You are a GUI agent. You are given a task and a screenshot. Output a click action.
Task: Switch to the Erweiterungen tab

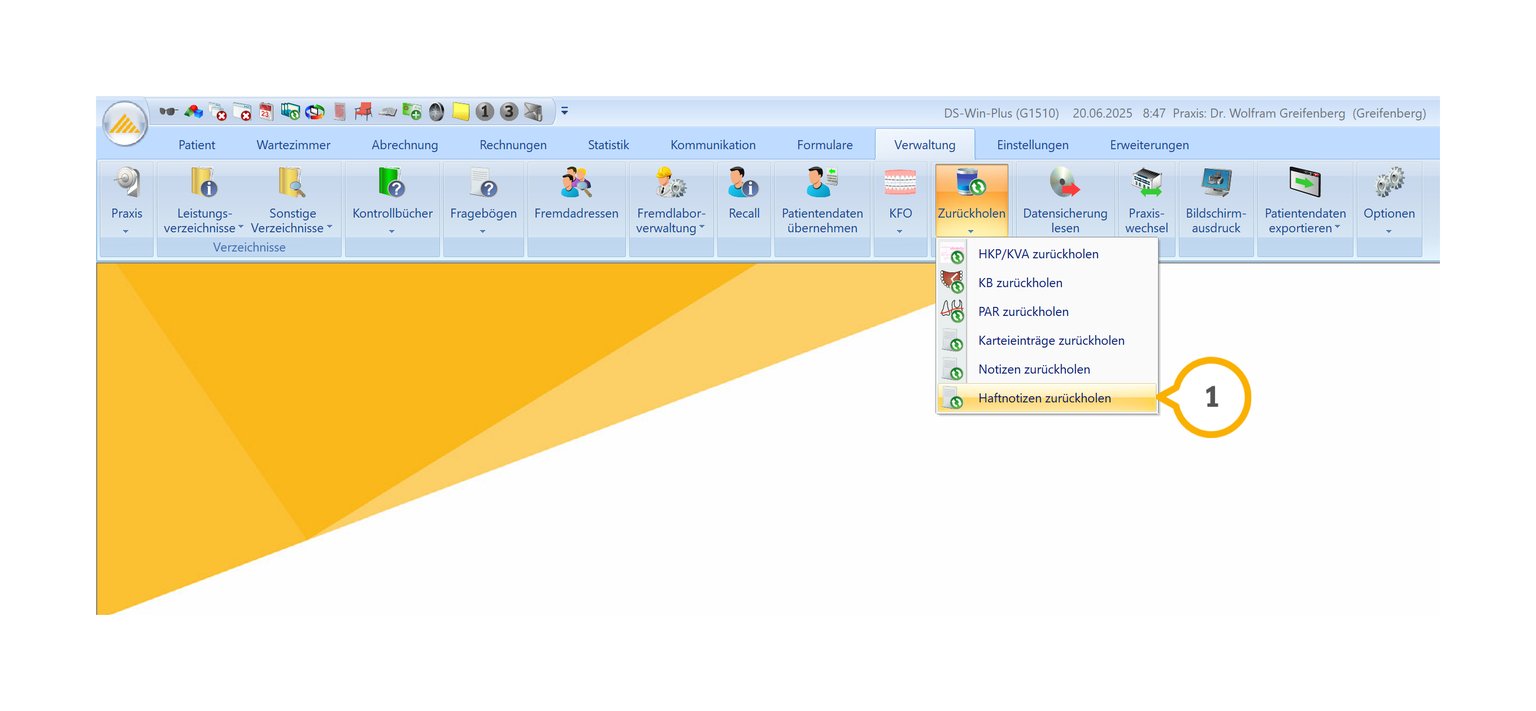pos(1149,145)
